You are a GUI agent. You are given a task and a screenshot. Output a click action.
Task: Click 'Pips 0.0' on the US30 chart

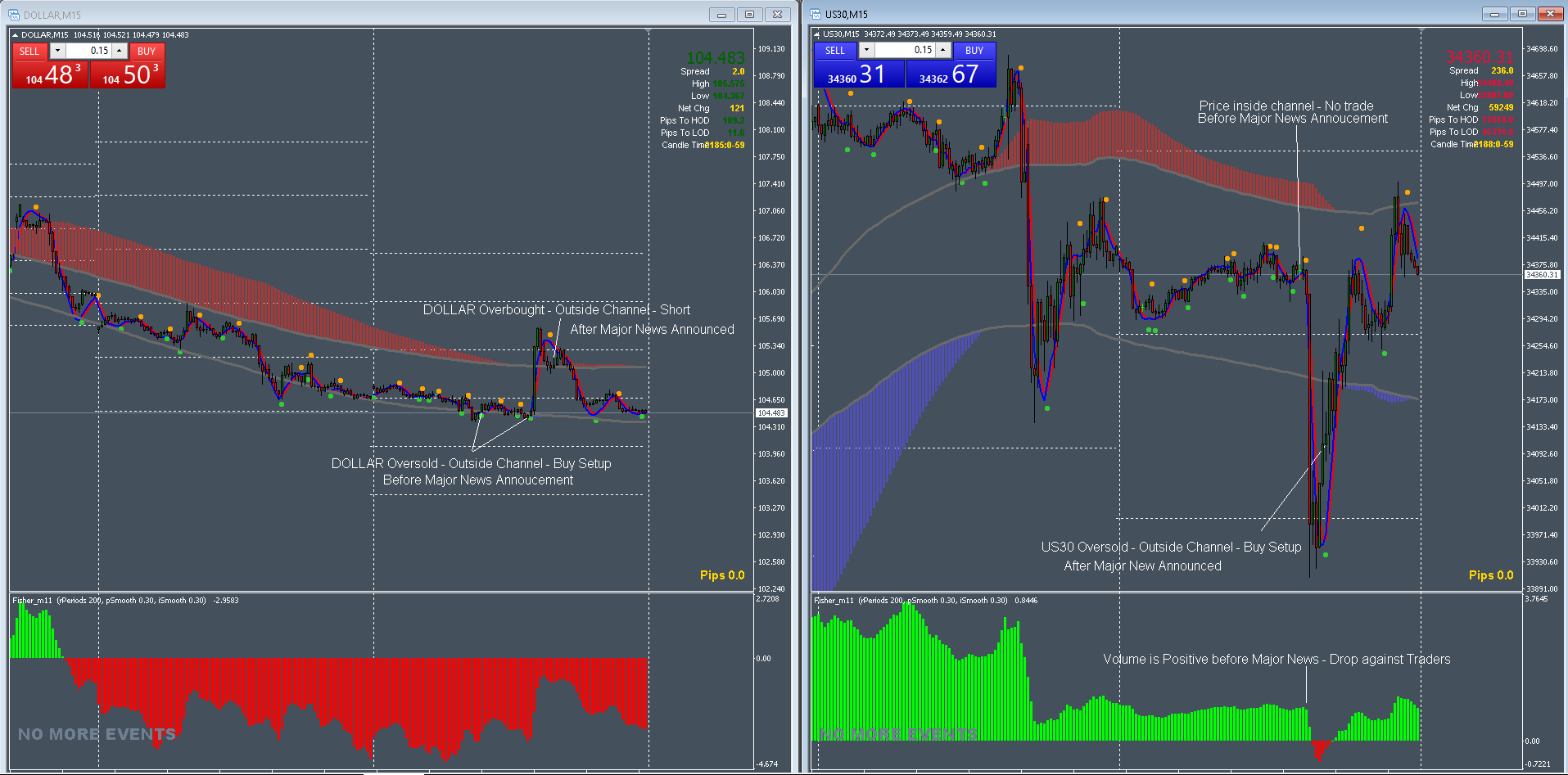pos(1491,575)
